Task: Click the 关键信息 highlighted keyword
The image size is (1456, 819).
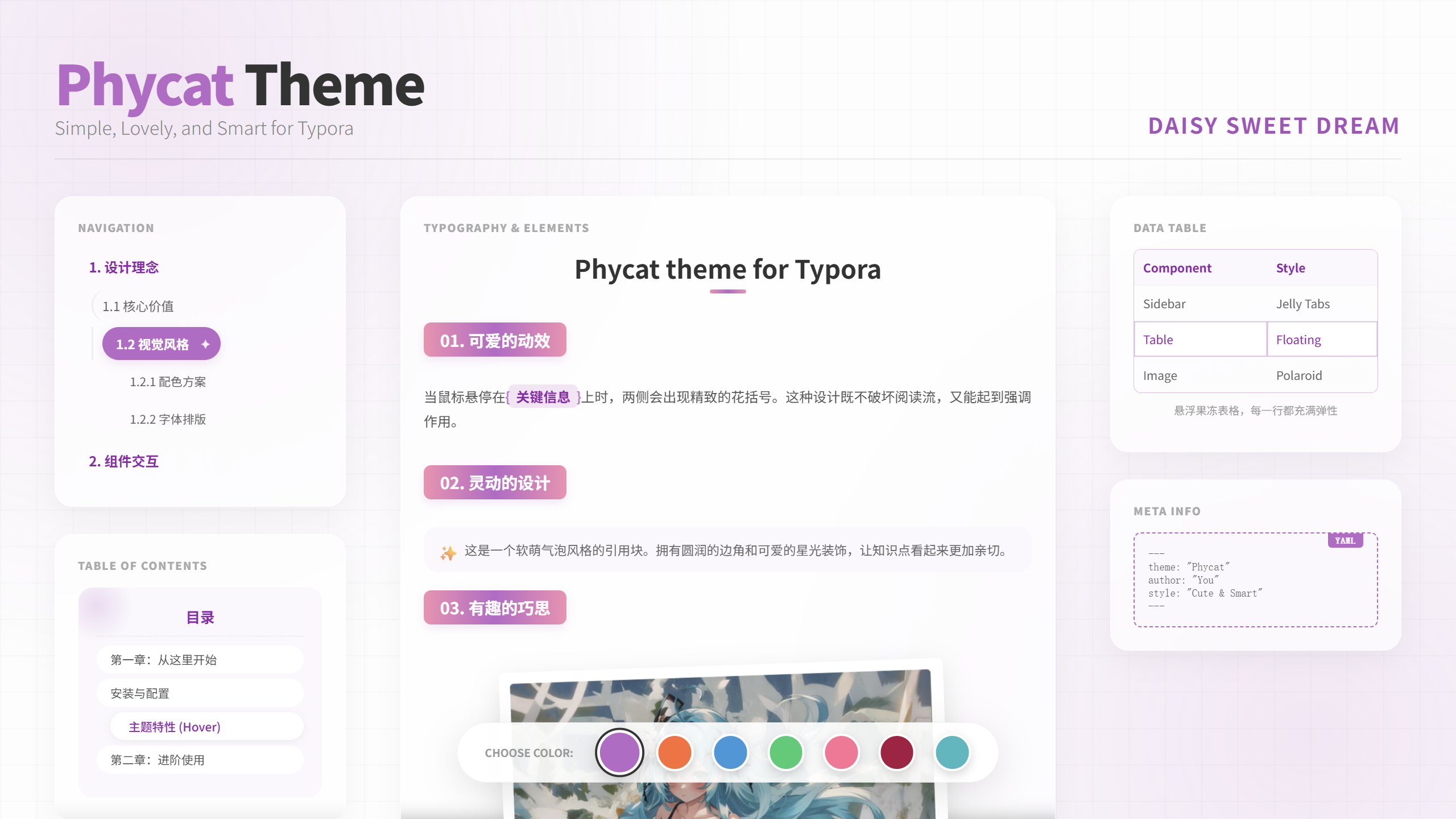Action: pos(543,397)
